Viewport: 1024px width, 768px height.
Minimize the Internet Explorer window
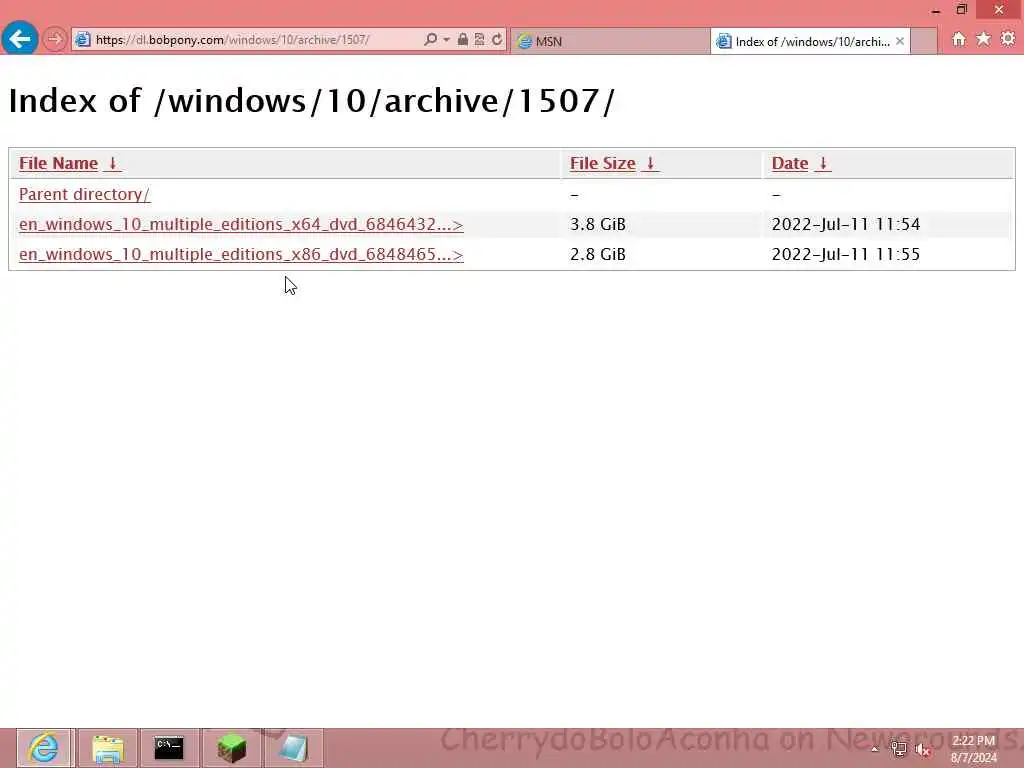click(x=936, y=10)
